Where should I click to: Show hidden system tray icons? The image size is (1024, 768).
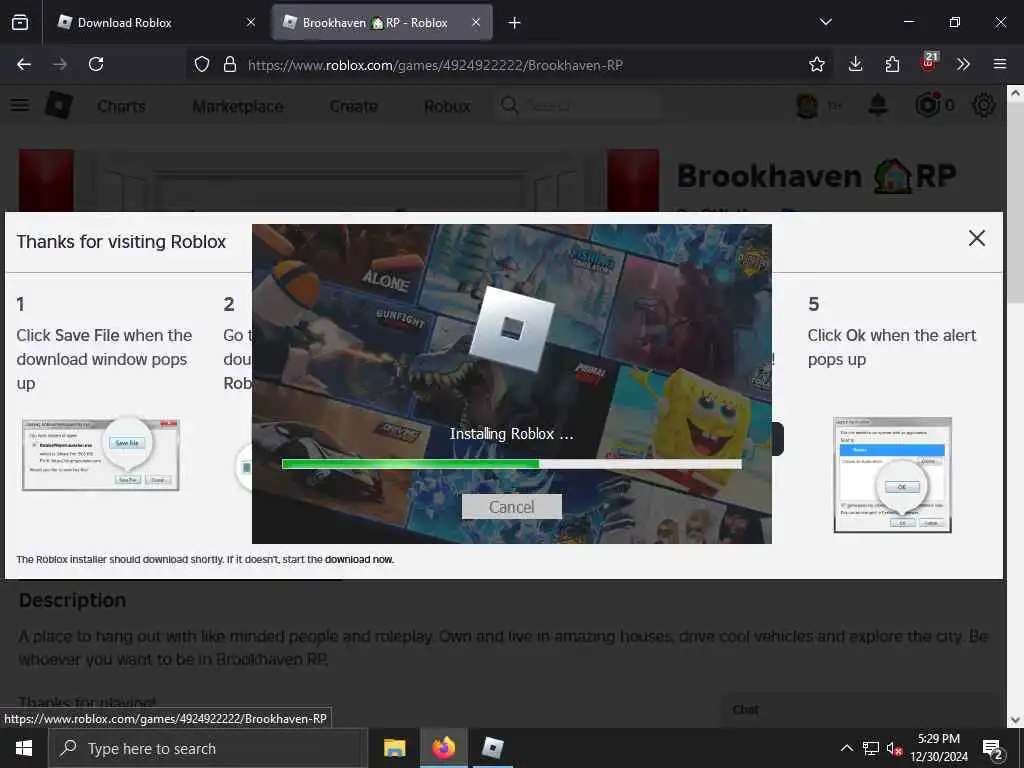pyautogui.click(x=846, y=748)
